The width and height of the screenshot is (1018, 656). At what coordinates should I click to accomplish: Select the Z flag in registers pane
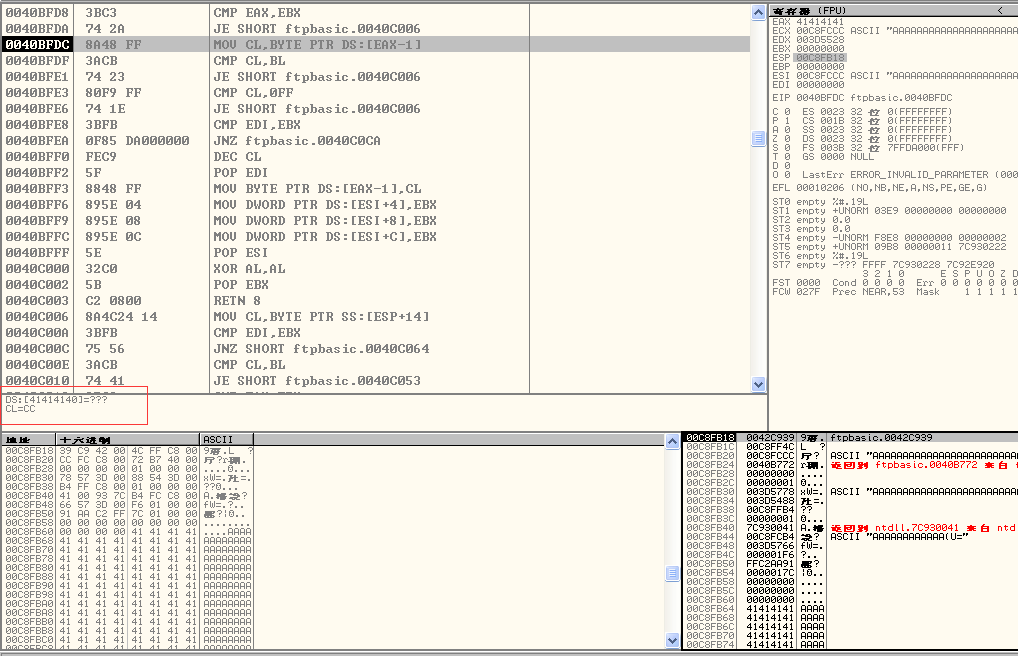click(776, 138)
